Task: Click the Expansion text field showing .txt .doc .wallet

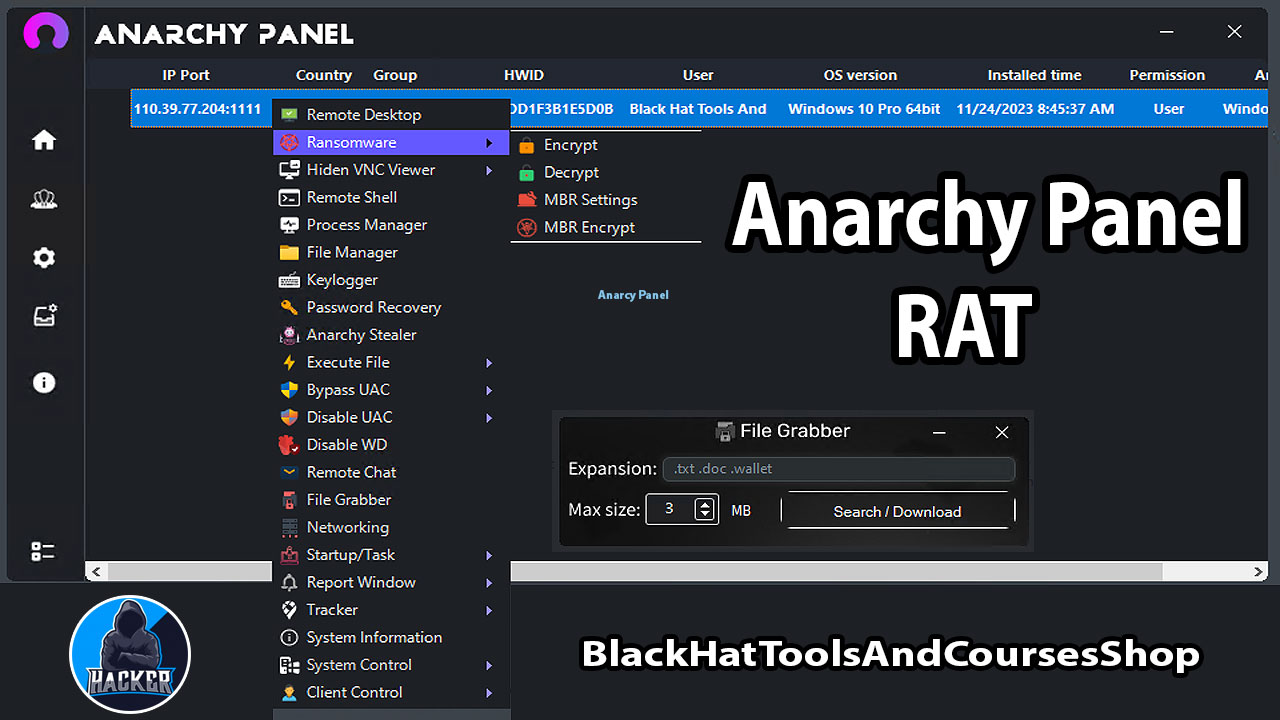Action: 838,468
